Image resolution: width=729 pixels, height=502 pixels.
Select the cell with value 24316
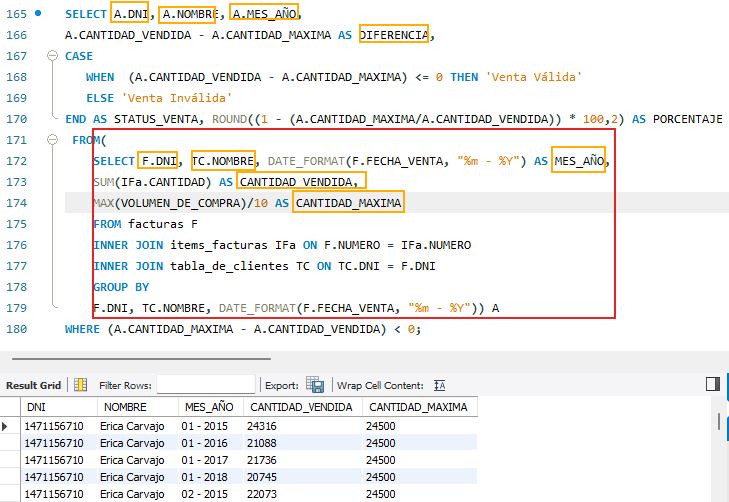(300, 426)
